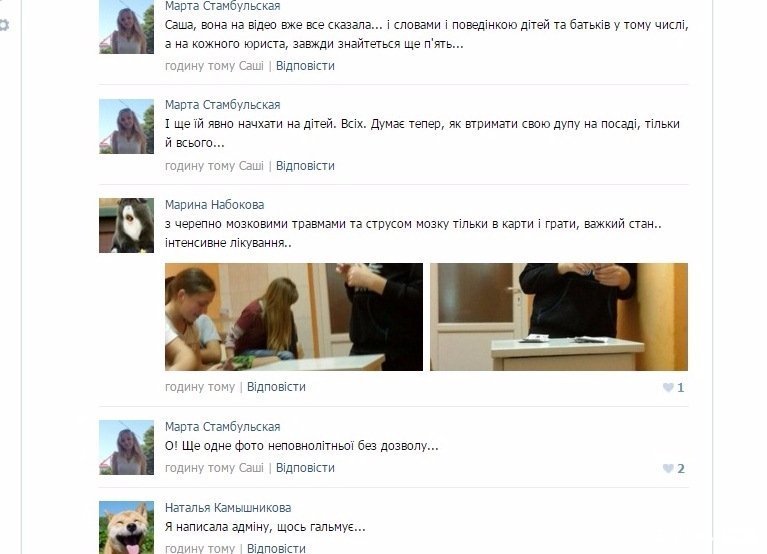767x554 pixels.
Task: Click Марта Стамбульская name above 'О! Ще одне фото'
Action: click(223, 426)
